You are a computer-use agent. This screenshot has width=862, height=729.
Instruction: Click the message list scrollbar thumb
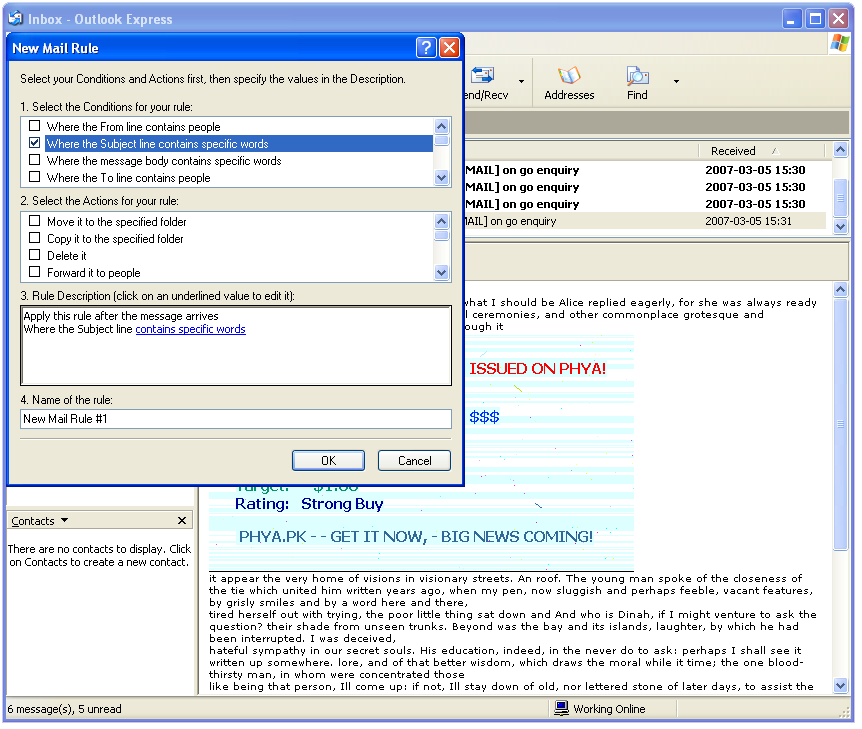pyautogui.click(x=841, y=198)
